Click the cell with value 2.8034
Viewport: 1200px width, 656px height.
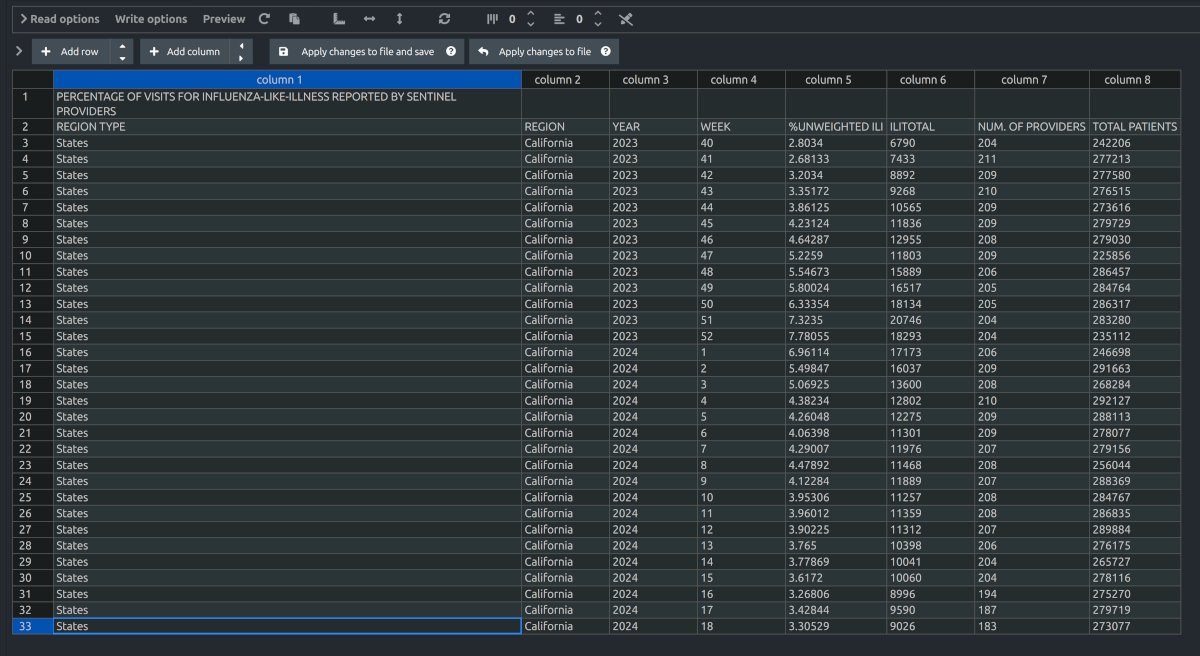(x=836, y=143)
